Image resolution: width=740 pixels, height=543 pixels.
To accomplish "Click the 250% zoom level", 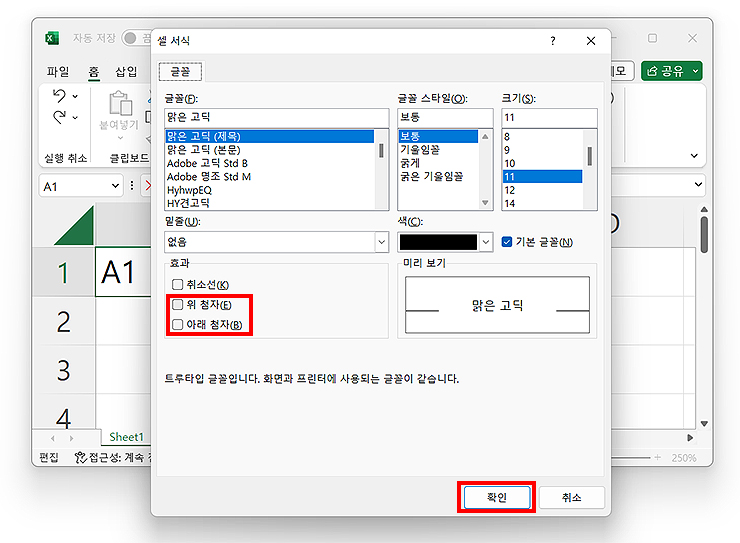I will (x=684, y=458).
